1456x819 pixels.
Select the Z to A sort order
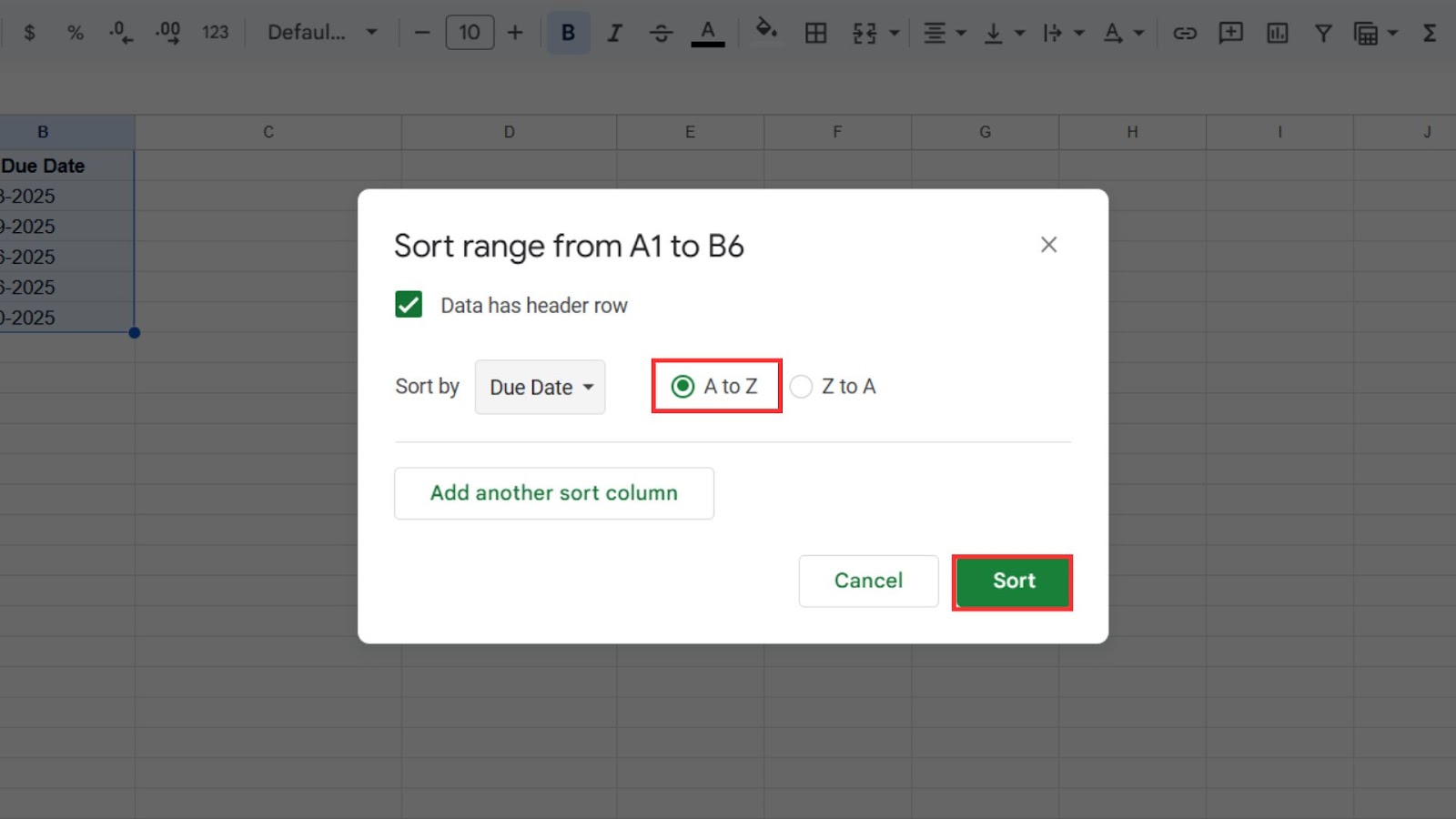801,386
